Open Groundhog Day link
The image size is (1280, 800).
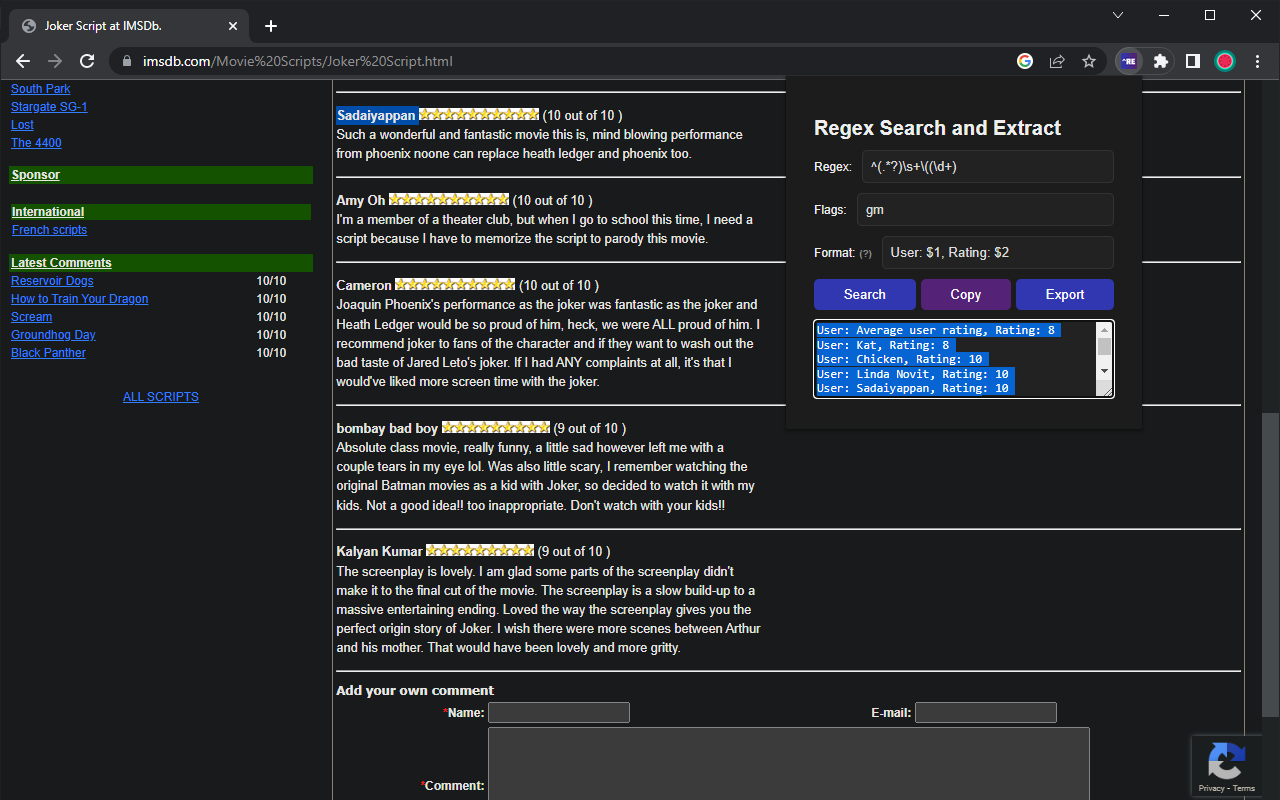tap(53, 335)
